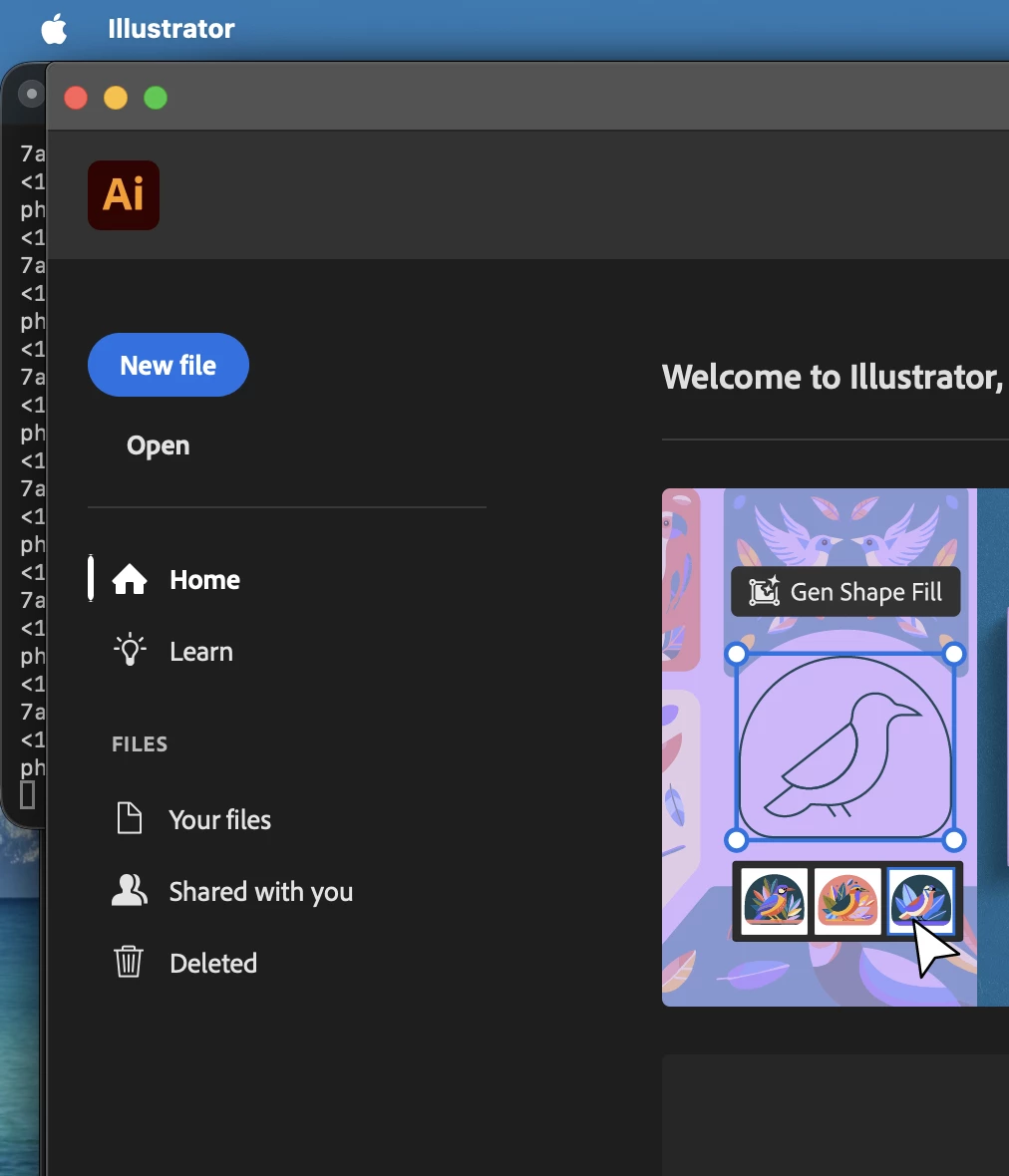This screenshot has width=1009, height=1176.
Task: Open Your files list
Action: pos(219,820)
